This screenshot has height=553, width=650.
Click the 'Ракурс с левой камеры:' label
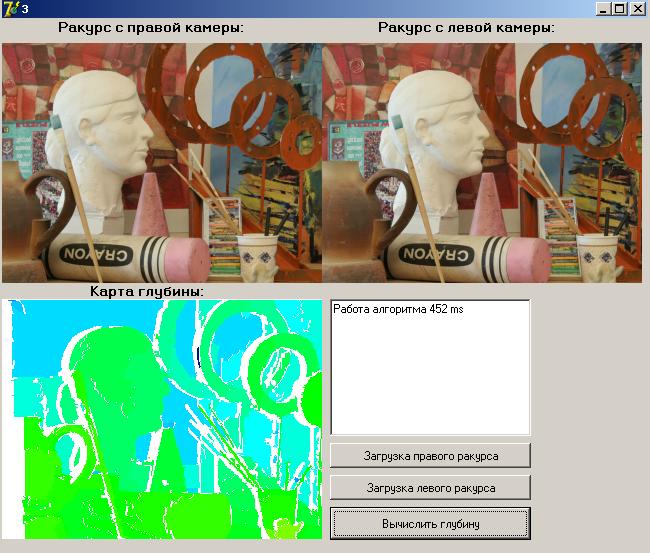[x=466, y=28]
